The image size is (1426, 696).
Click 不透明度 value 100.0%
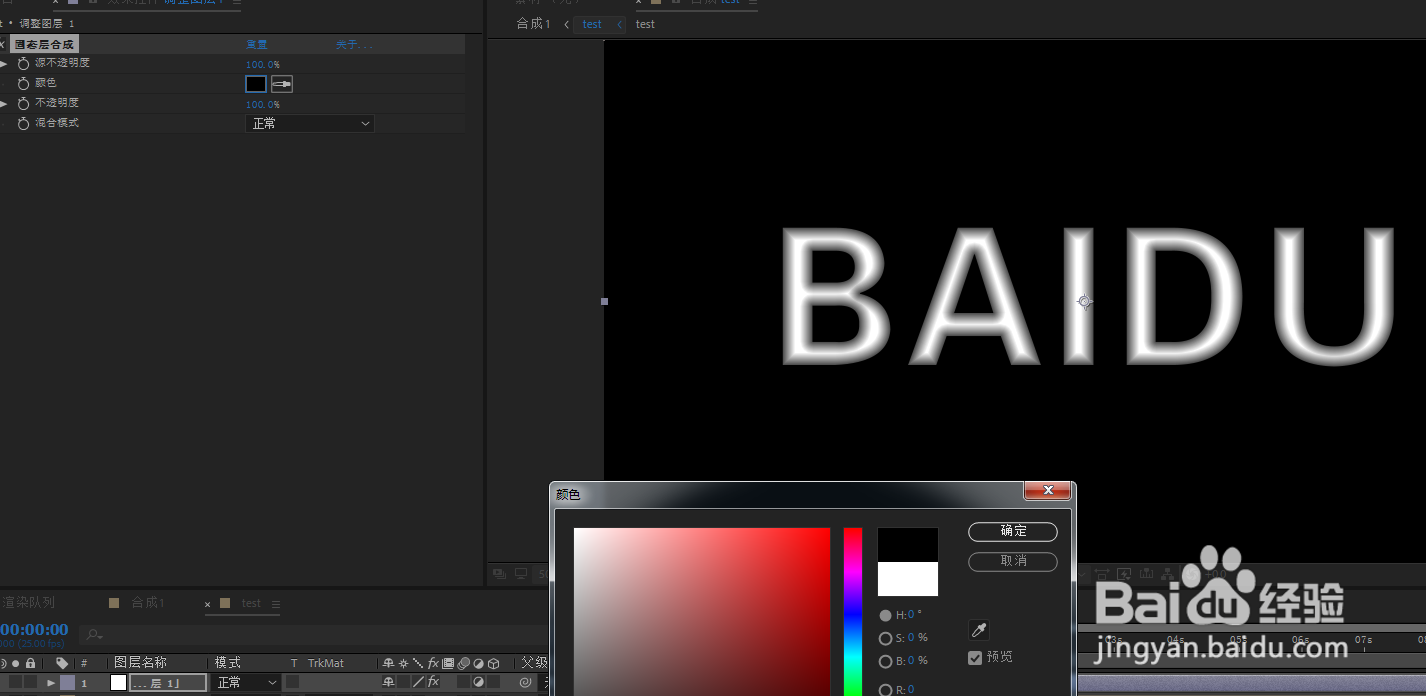pos(263,104)
